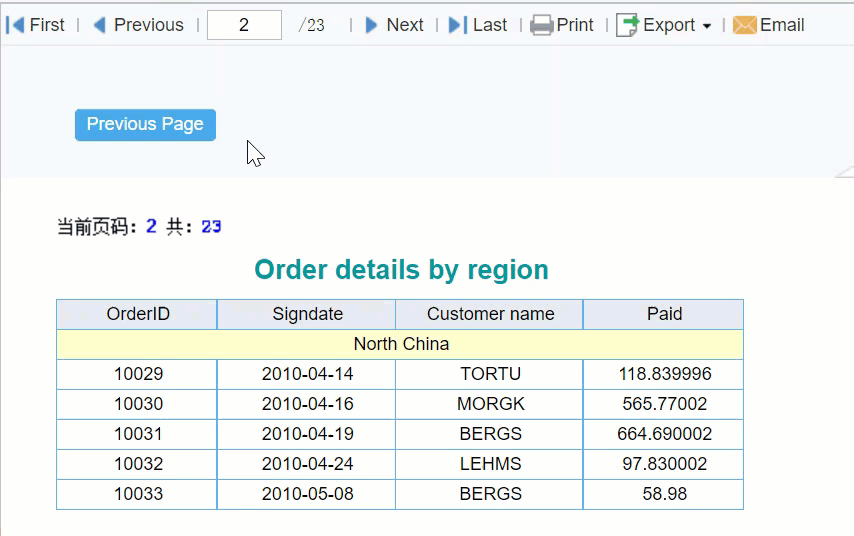Image resolution: width=854 pixels, height=536 pixels.
Task: Click the printer icon
Action: click(x=541, y=25)
